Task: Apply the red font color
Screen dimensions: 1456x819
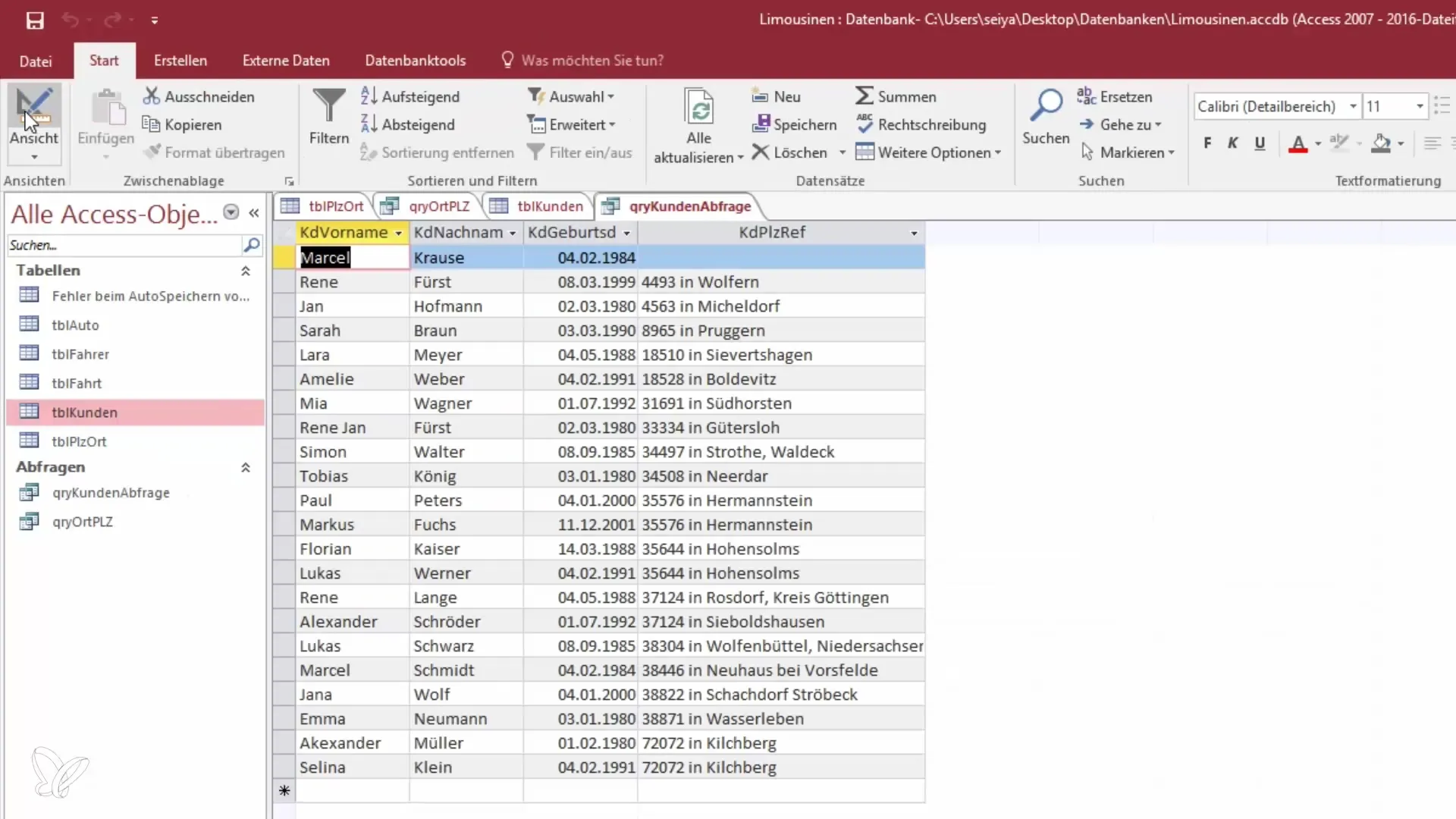Action: (x=1298, y=143)
